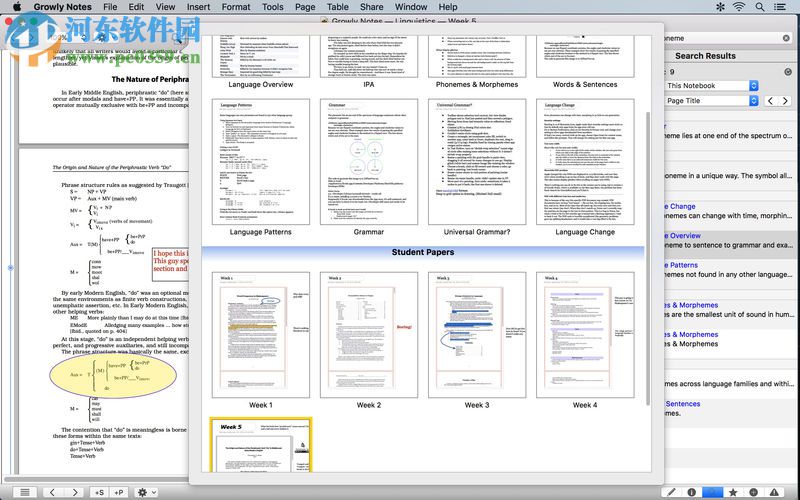
Task: Click the +P add page button
Action: [120, 492]
